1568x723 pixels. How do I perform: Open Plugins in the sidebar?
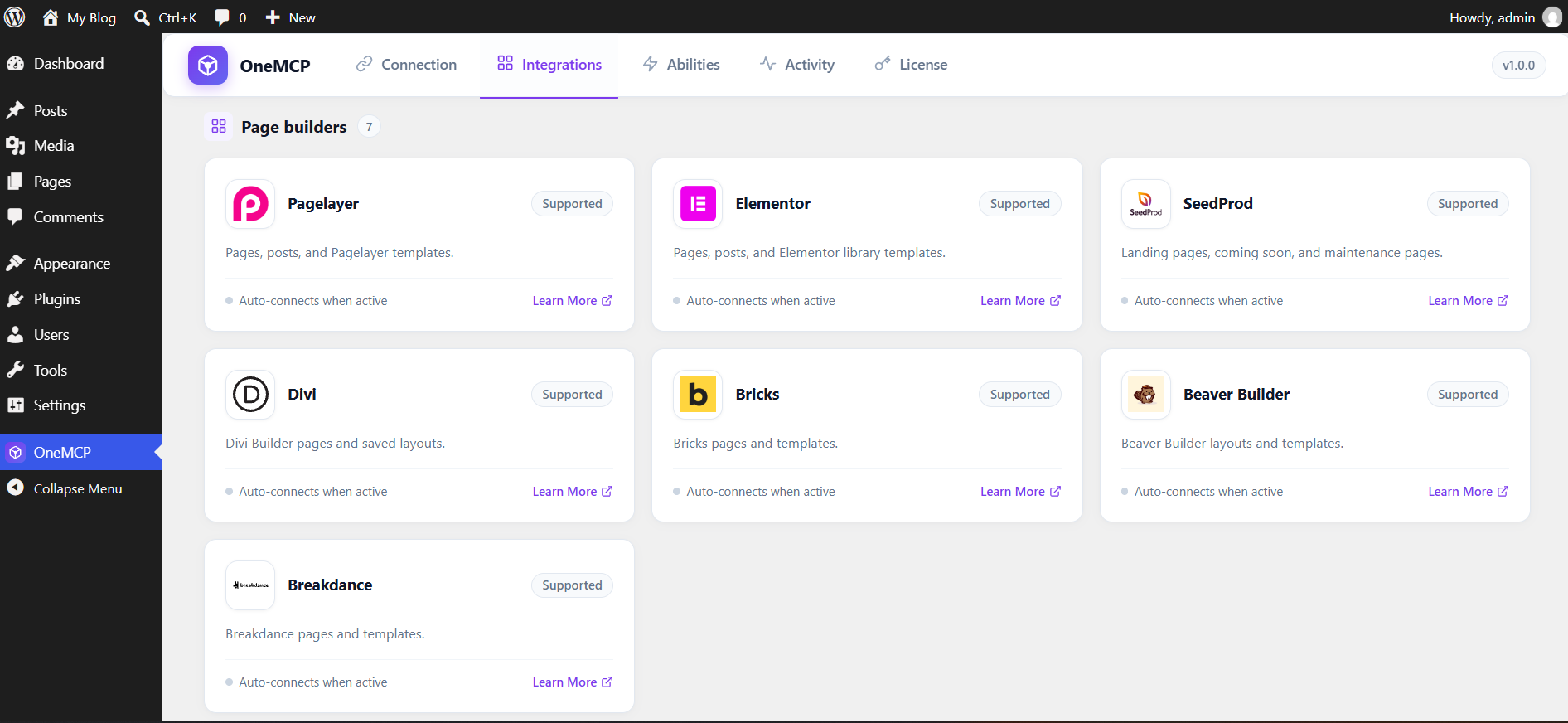pyautogui.click(x=81, y=299)
